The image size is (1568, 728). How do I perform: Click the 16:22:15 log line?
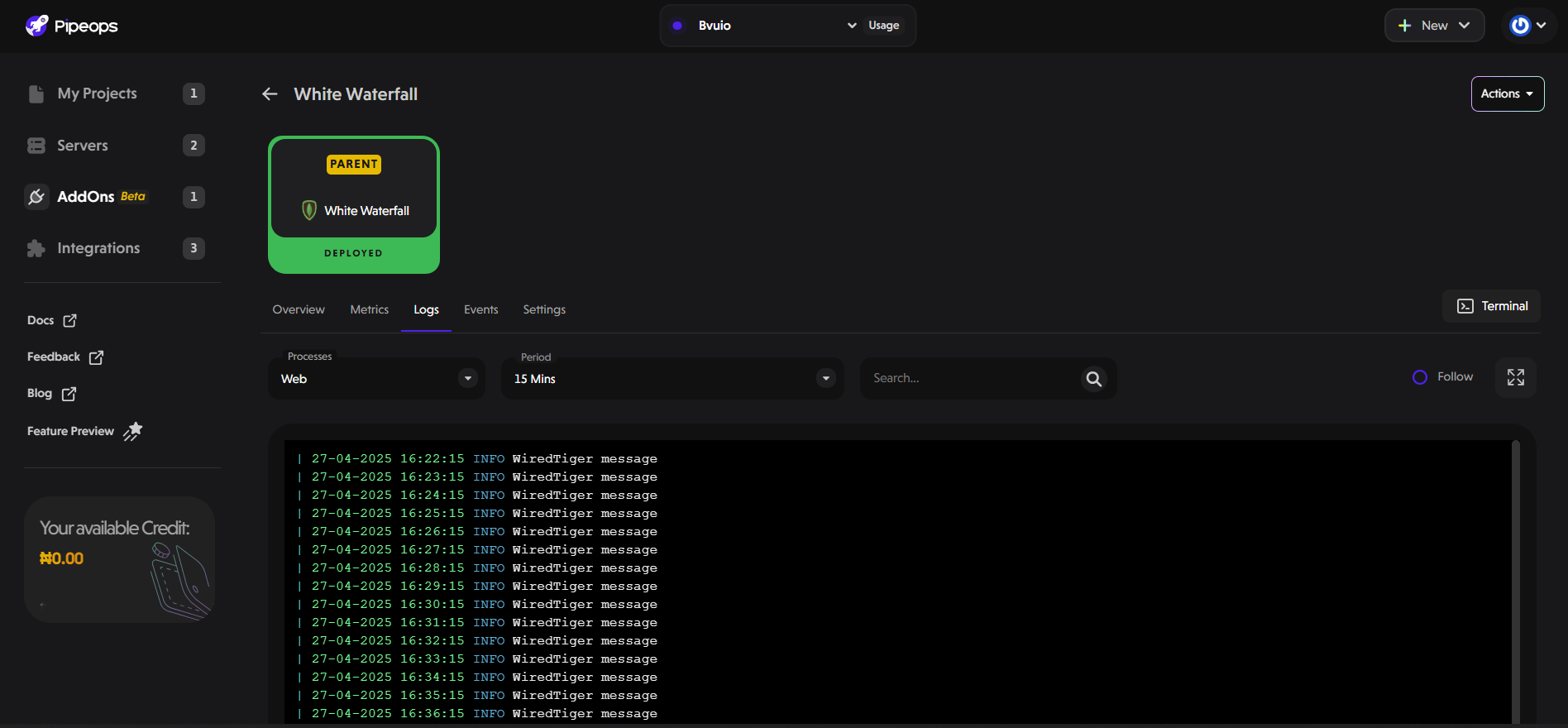coord(477,458)
